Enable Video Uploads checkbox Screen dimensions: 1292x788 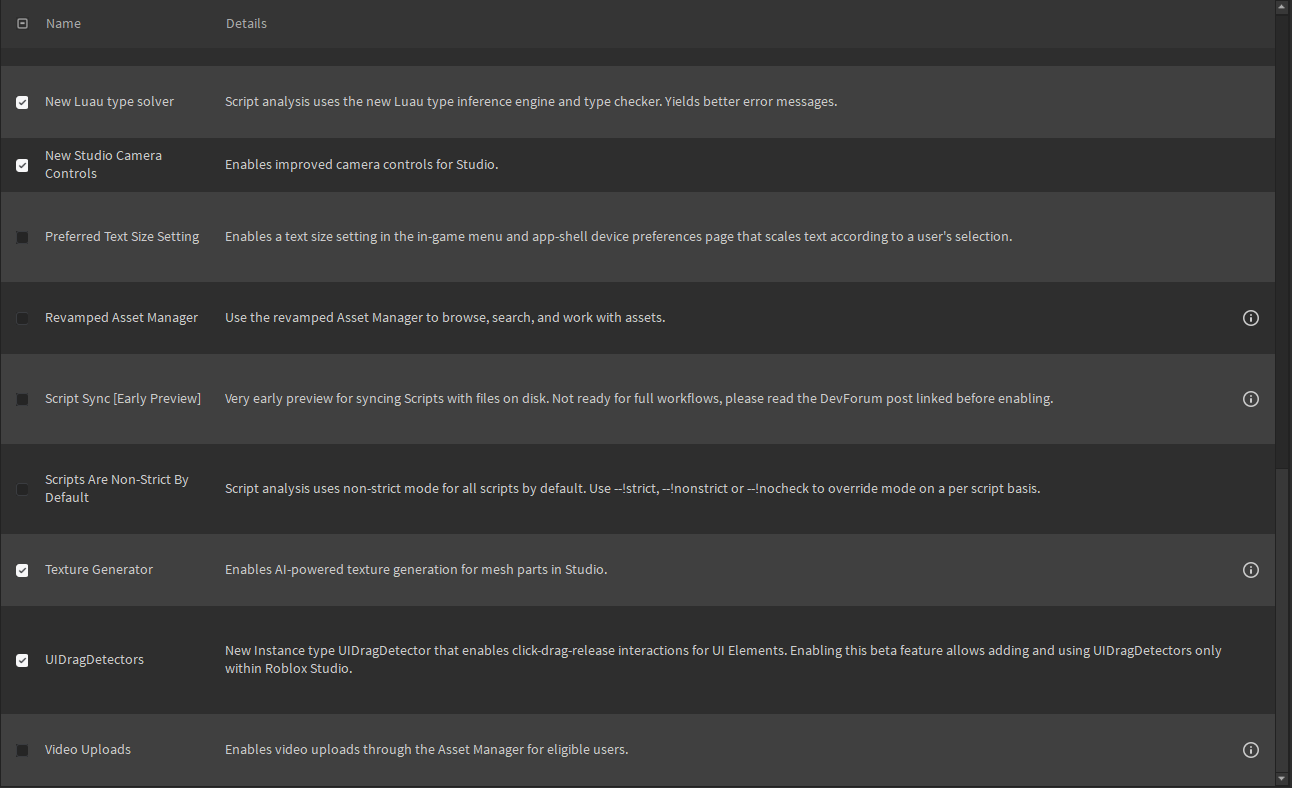click(22, 750)
